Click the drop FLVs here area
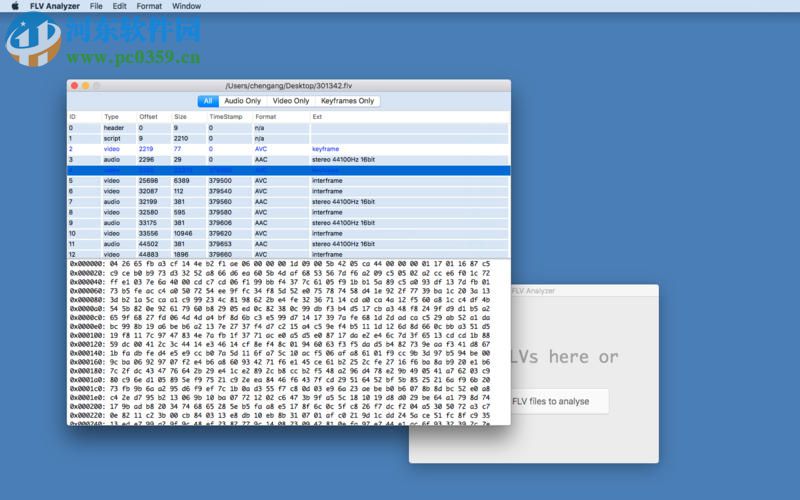Image resolution: width=800 pixels, height=500 pixels. pyautogui.click(x=565, y=357)
